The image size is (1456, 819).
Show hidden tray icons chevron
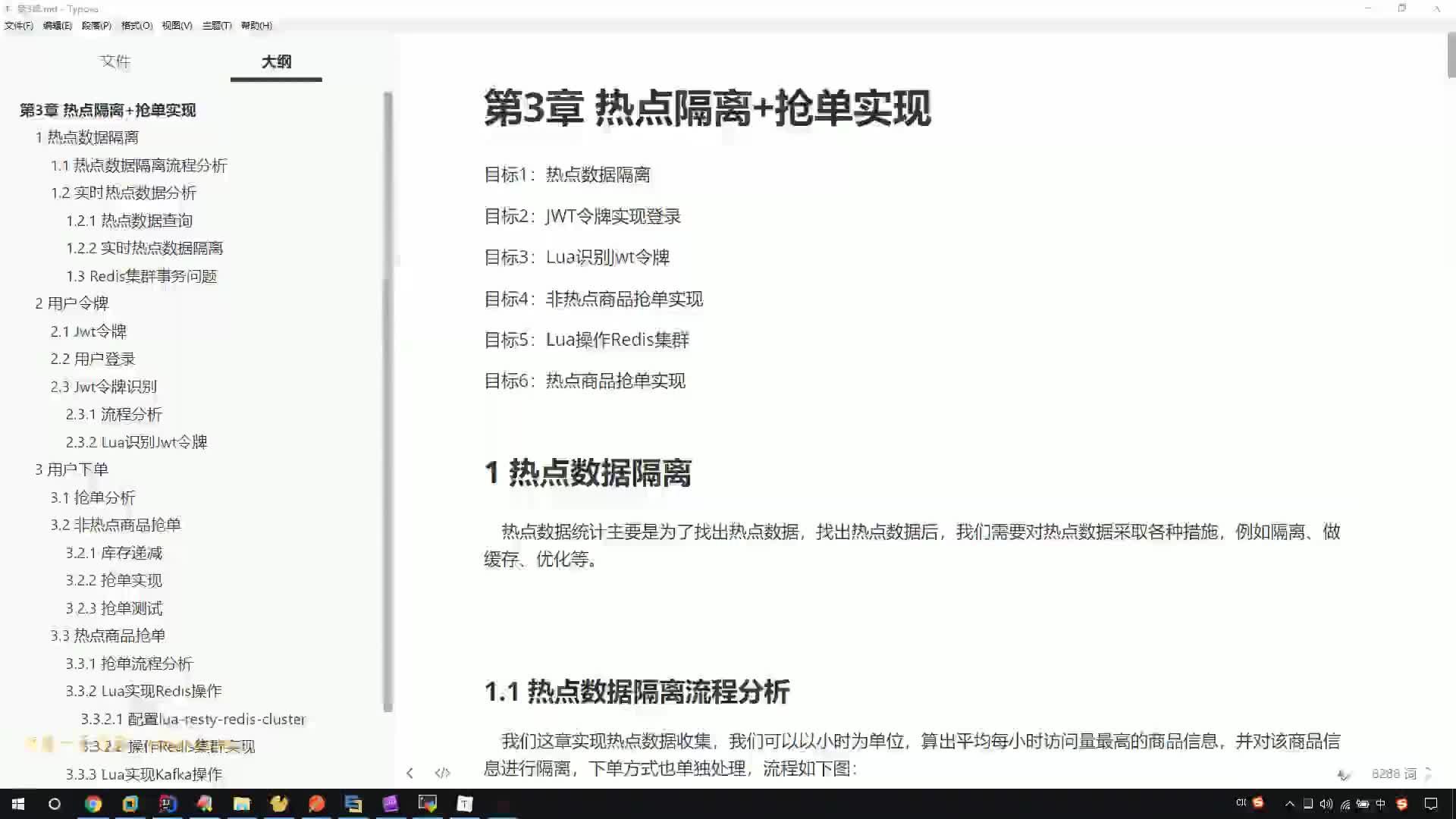coord(1290,804)
